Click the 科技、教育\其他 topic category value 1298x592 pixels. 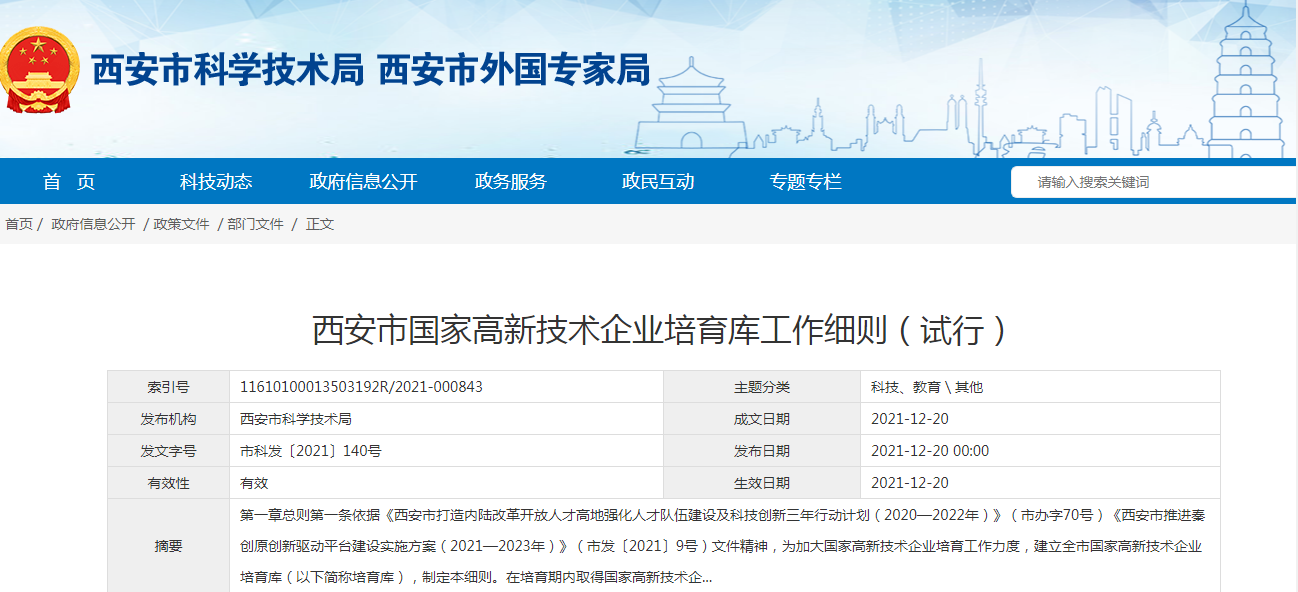(926, 387)
